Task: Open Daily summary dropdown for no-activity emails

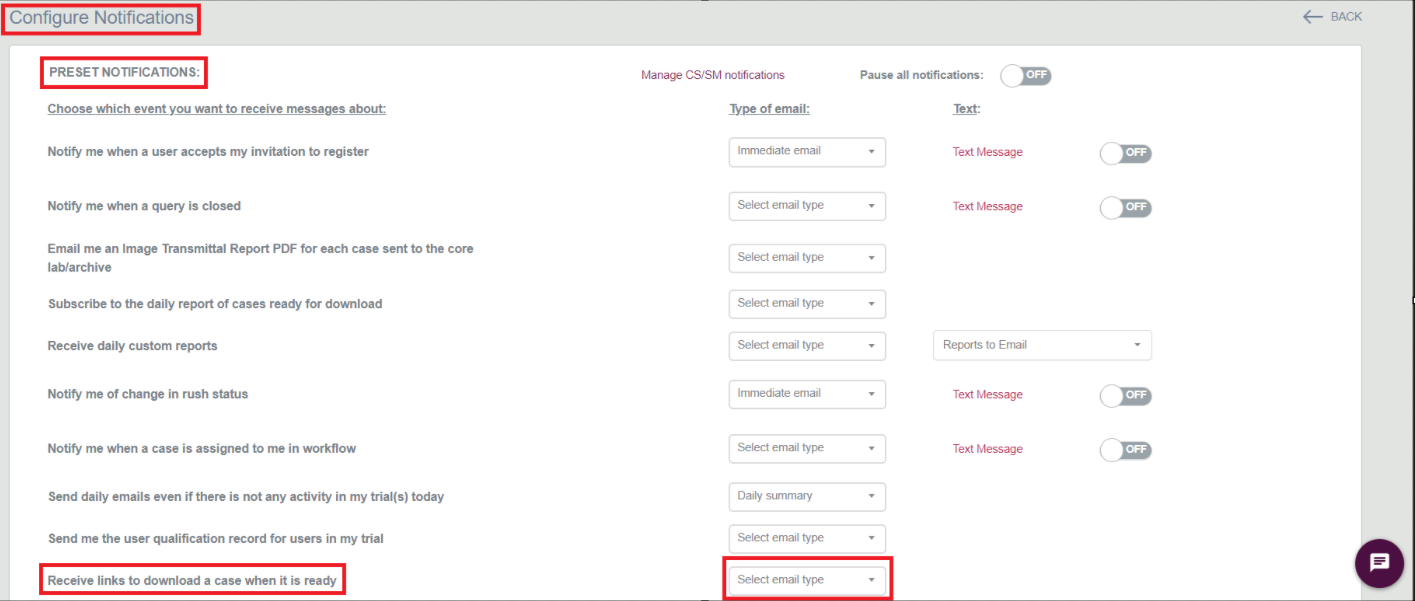Action: pos(806,496)
